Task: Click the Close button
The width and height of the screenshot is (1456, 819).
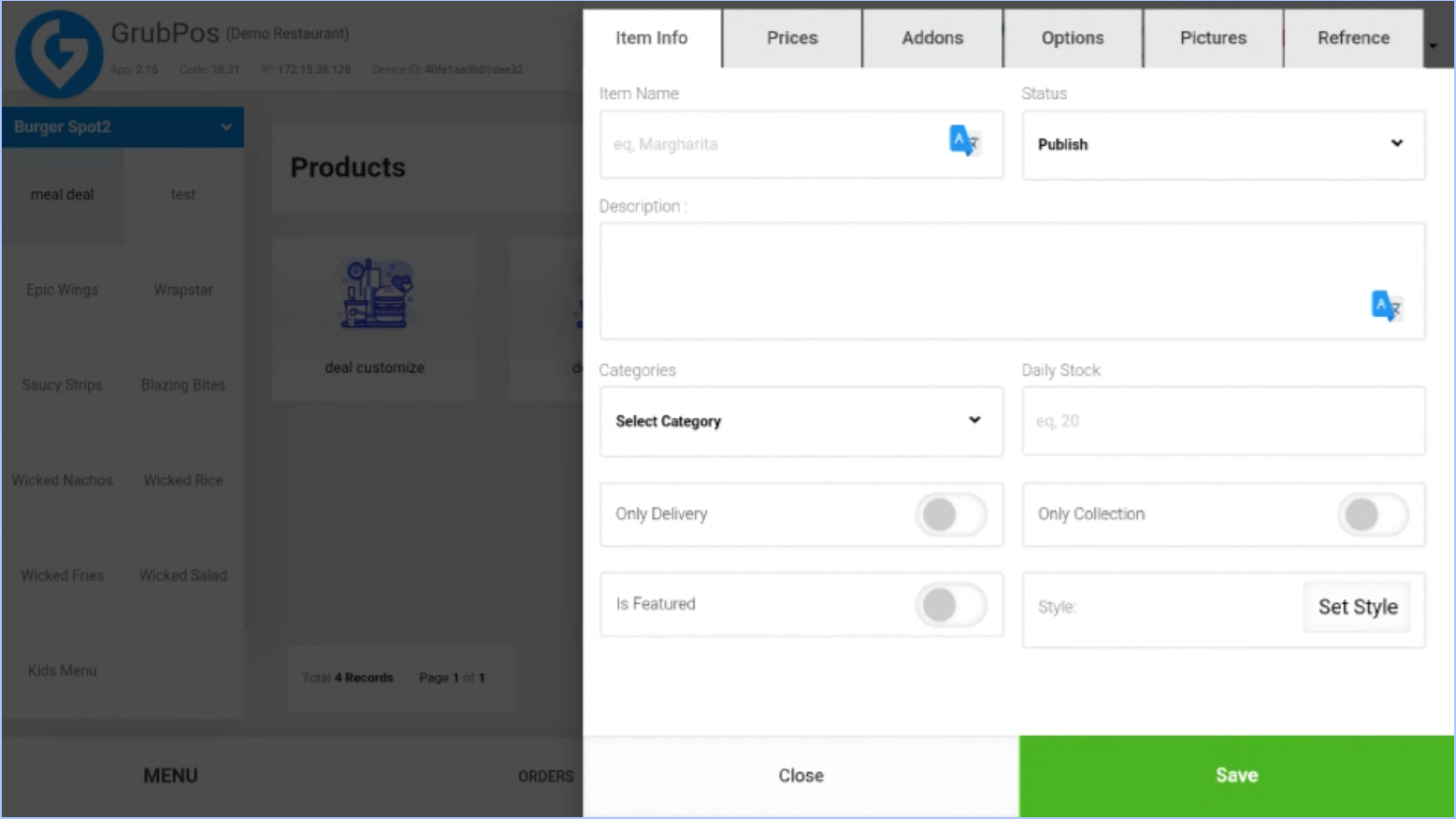Action: (801, 776)
